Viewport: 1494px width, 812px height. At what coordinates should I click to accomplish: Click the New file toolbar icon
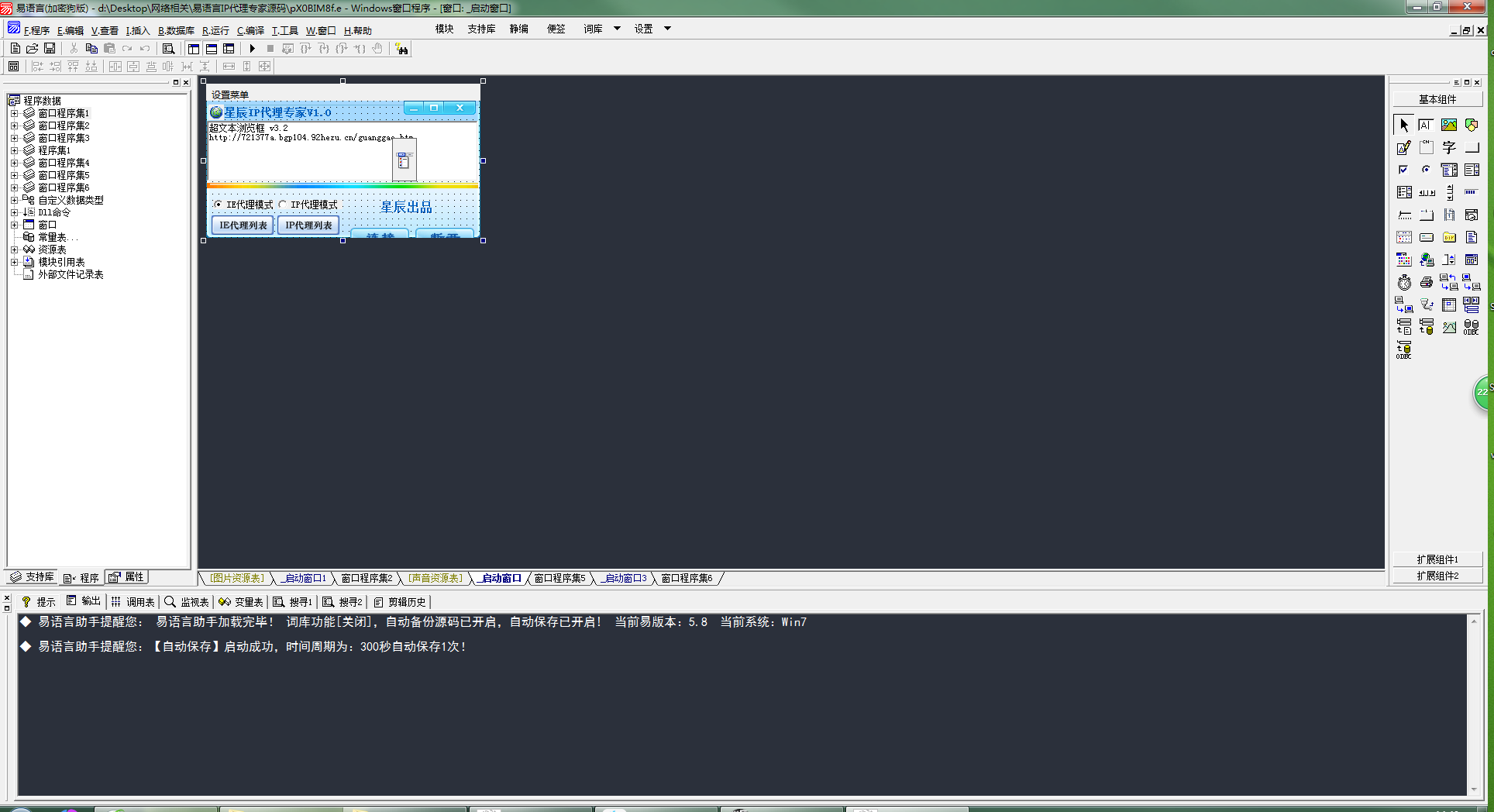15,48
